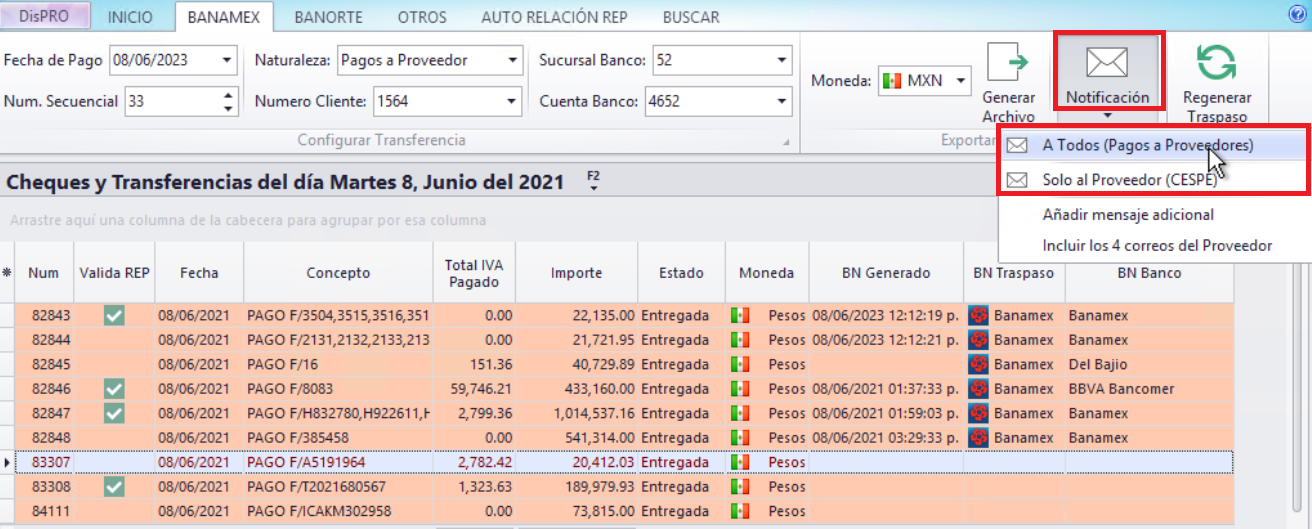This screenshot has width=1312, height=529.
Task: Click concept PAGO F/T2021680567 cell
Action: click(338, 486)
